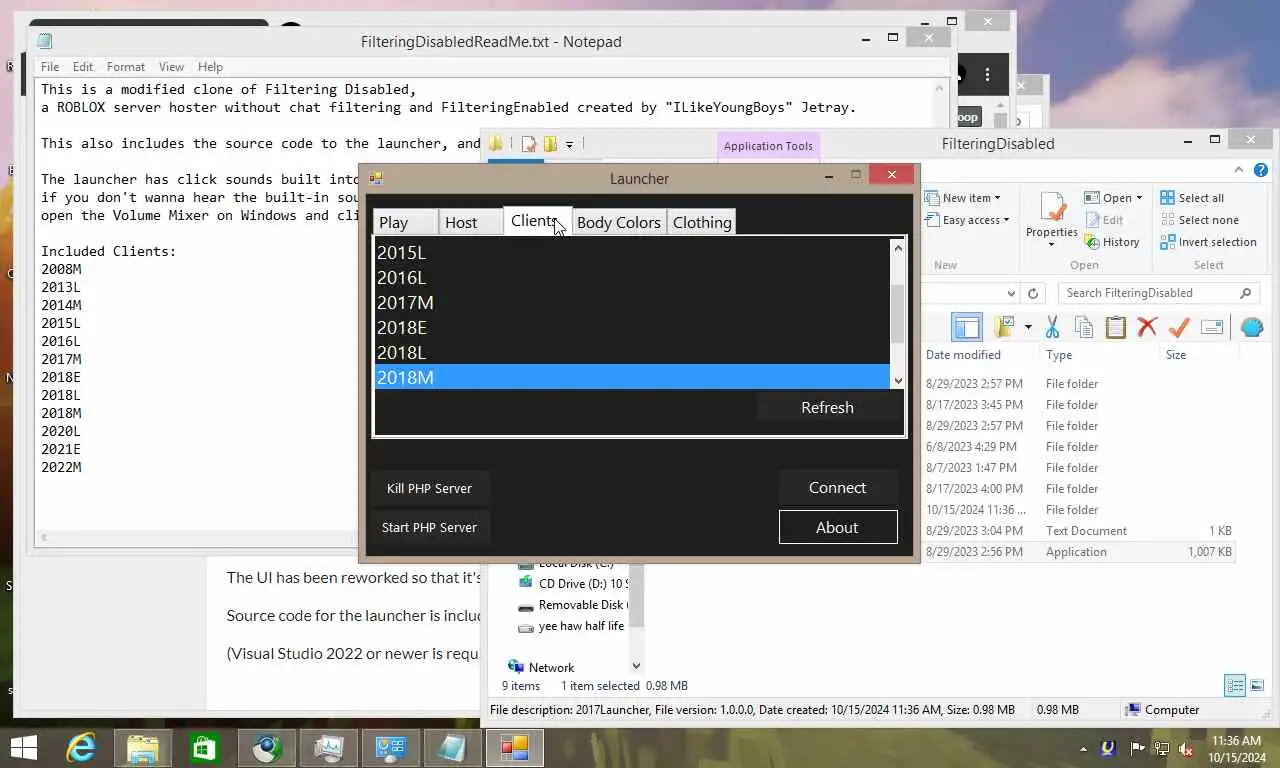Select client 2018E in Launcher list
This screenshot has width=1280, height=768.
[x=631, y=327]
